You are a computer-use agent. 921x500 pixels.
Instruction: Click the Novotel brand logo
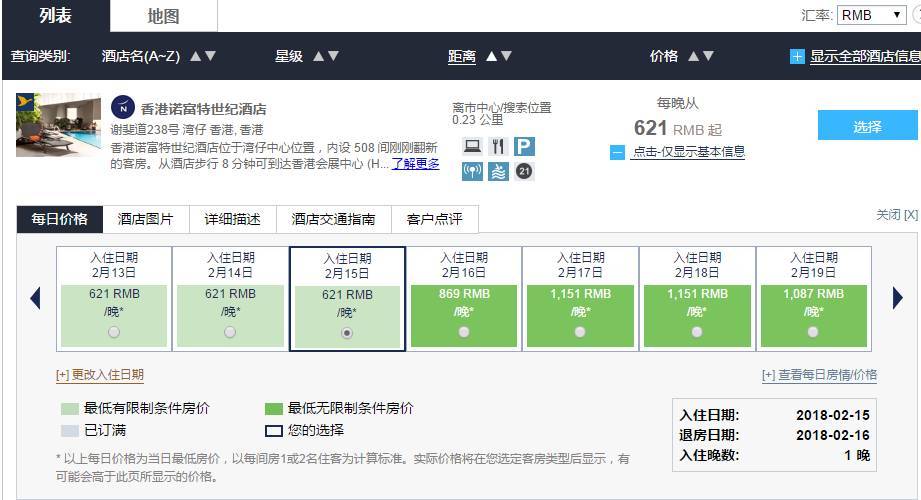[123, 108]
